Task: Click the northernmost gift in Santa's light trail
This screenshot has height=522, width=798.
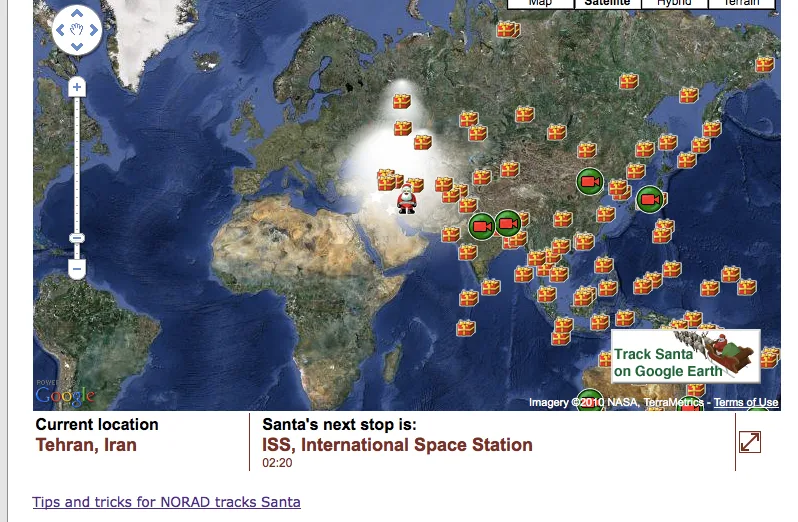Action: pos(402,101)
